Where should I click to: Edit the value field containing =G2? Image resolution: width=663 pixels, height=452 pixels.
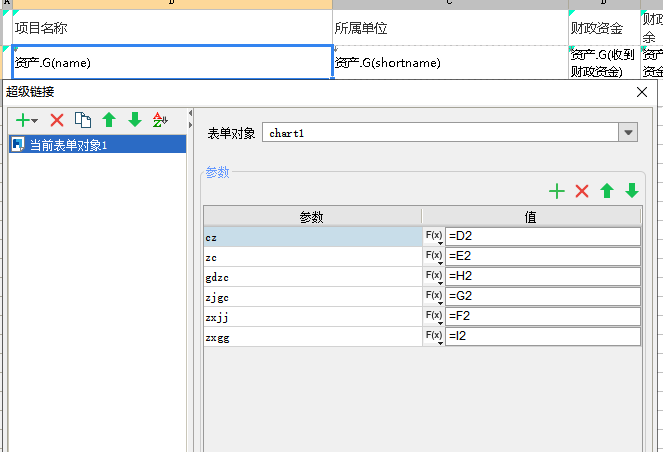(543, 296)
